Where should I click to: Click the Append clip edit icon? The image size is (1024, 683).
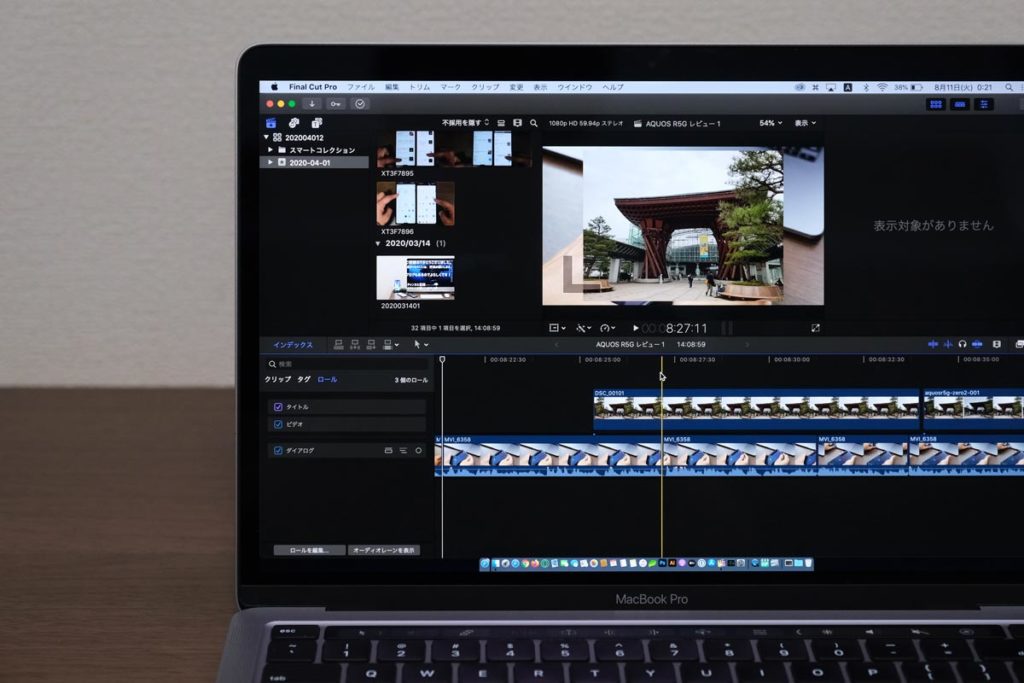pyautogui.click(x=371, y=344)
